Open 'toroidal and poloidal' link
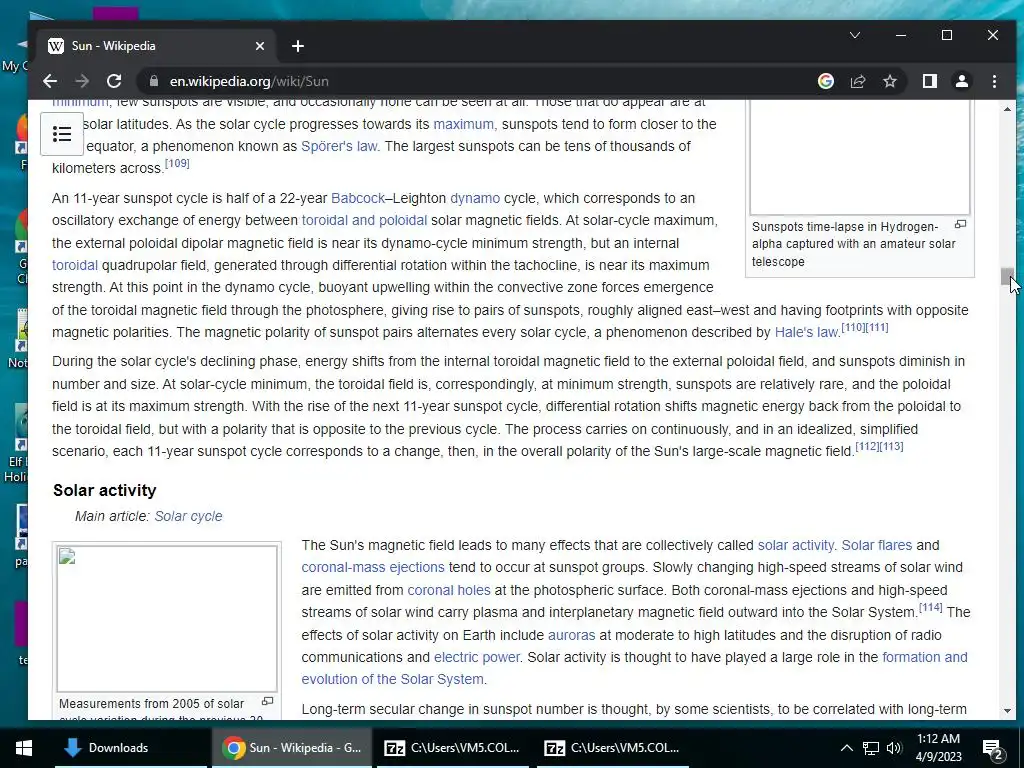This screenshot has height=768, width=1024. (x=364, y=220)
